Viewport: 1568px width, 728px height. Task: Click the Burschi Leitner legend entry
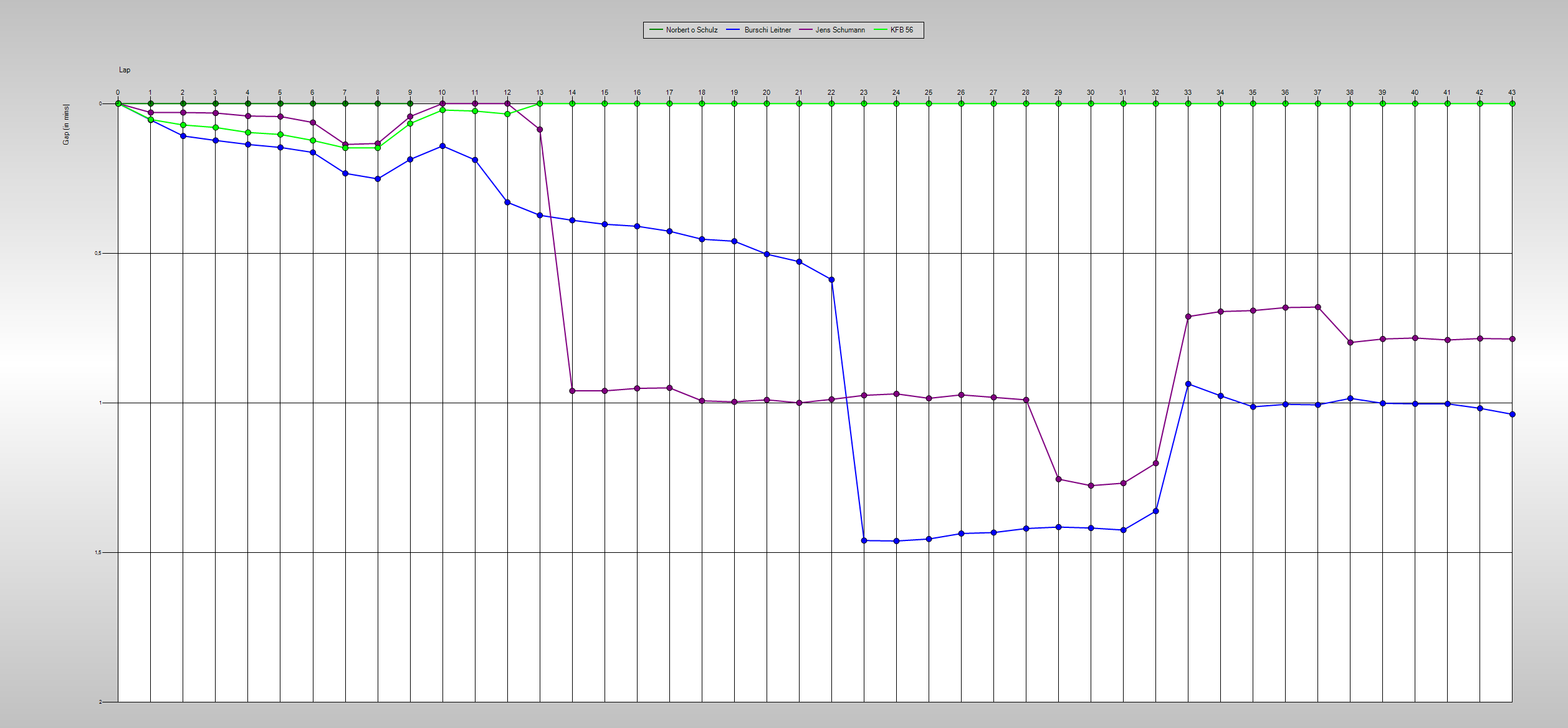[x=759, y=30]
